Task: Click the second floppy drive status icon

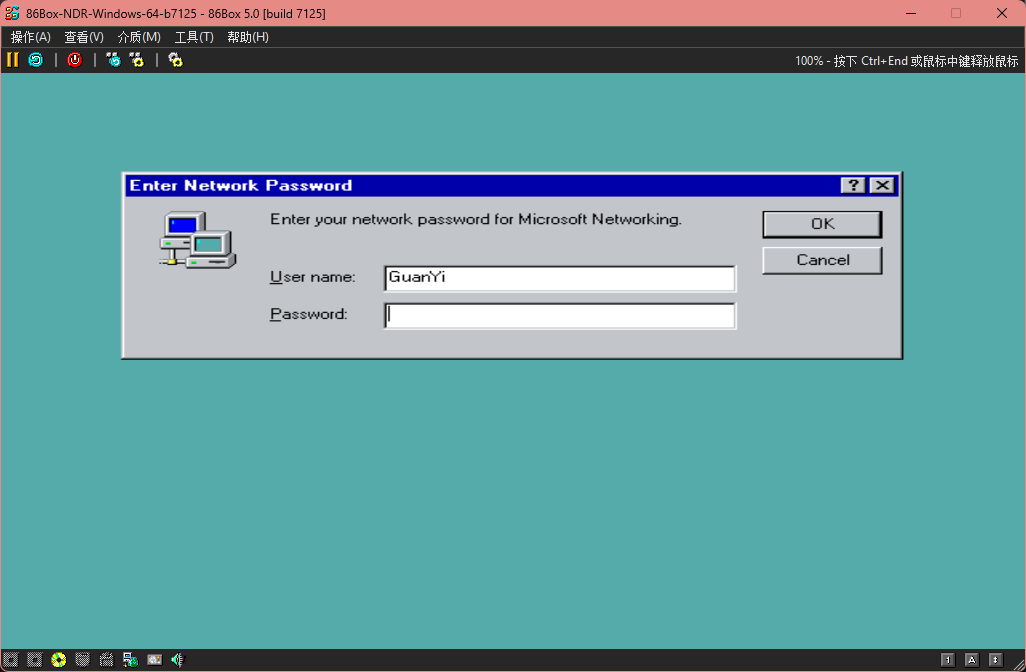Action: click(x=35, y=660)
